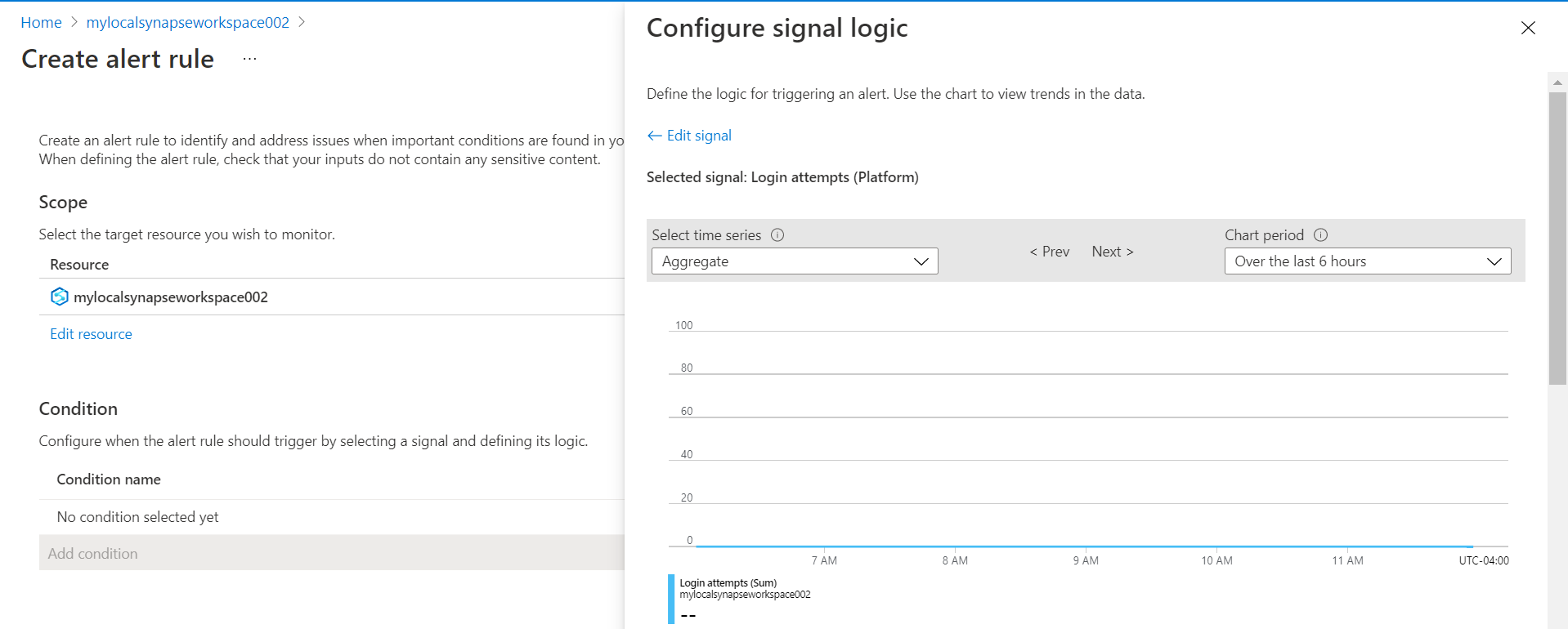The image size is (1568, 629).
Task: Click the panel's vertical scrollbar thumb
Action: point(1557,237)
